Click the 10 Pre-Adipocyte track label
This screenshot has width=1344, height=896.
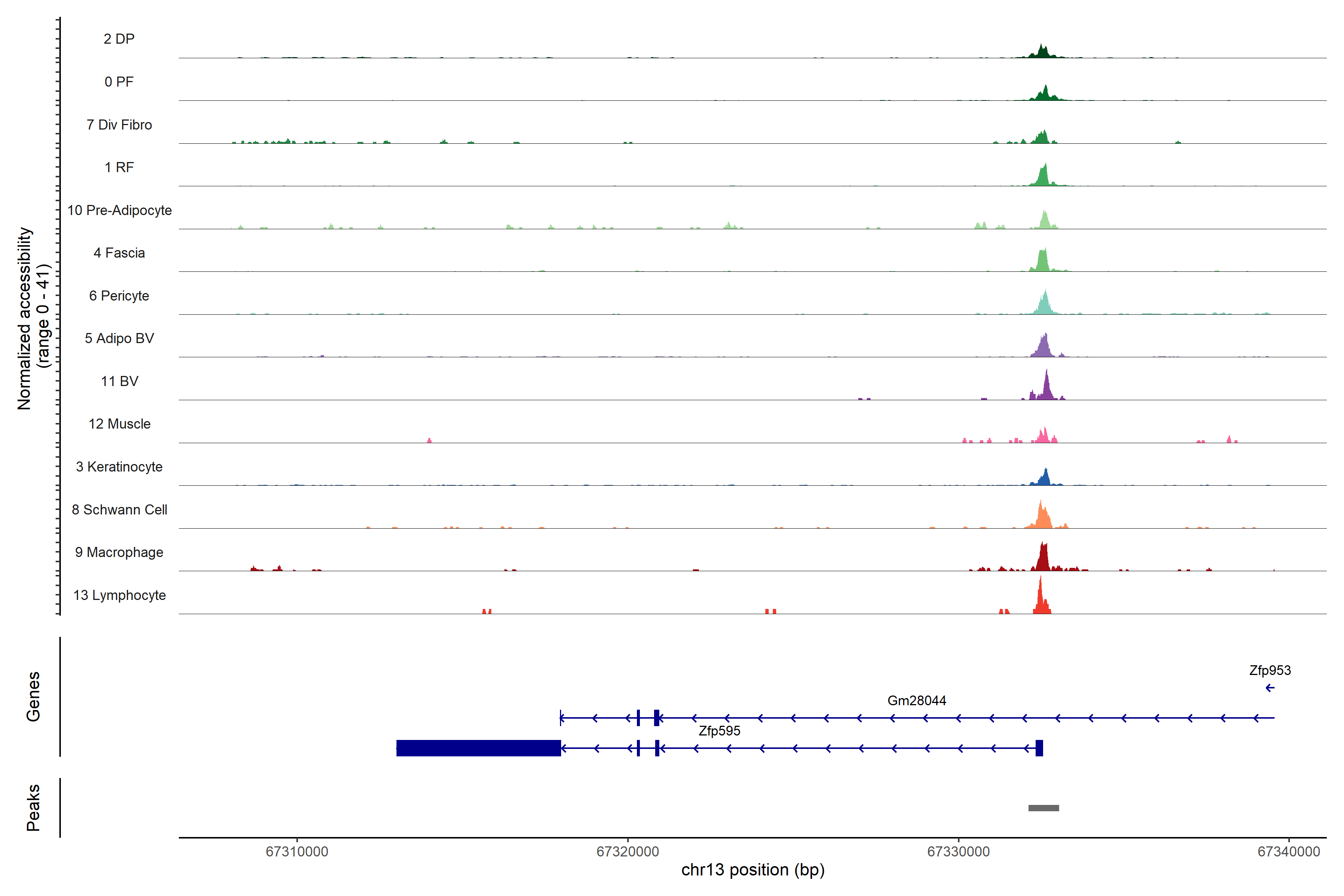tap(119, 210)
